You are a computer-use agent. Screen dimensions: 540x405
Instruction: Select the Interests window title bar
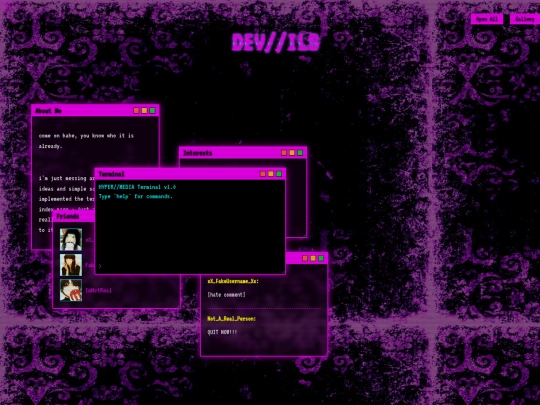pyautogui.click(x=243, y=153)
